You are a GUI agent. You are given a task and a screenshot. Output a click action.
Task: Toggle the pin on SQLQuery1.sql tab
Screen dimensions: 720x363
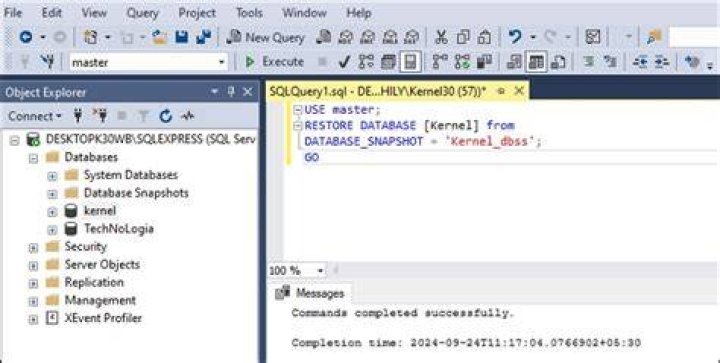pos(501,91)
